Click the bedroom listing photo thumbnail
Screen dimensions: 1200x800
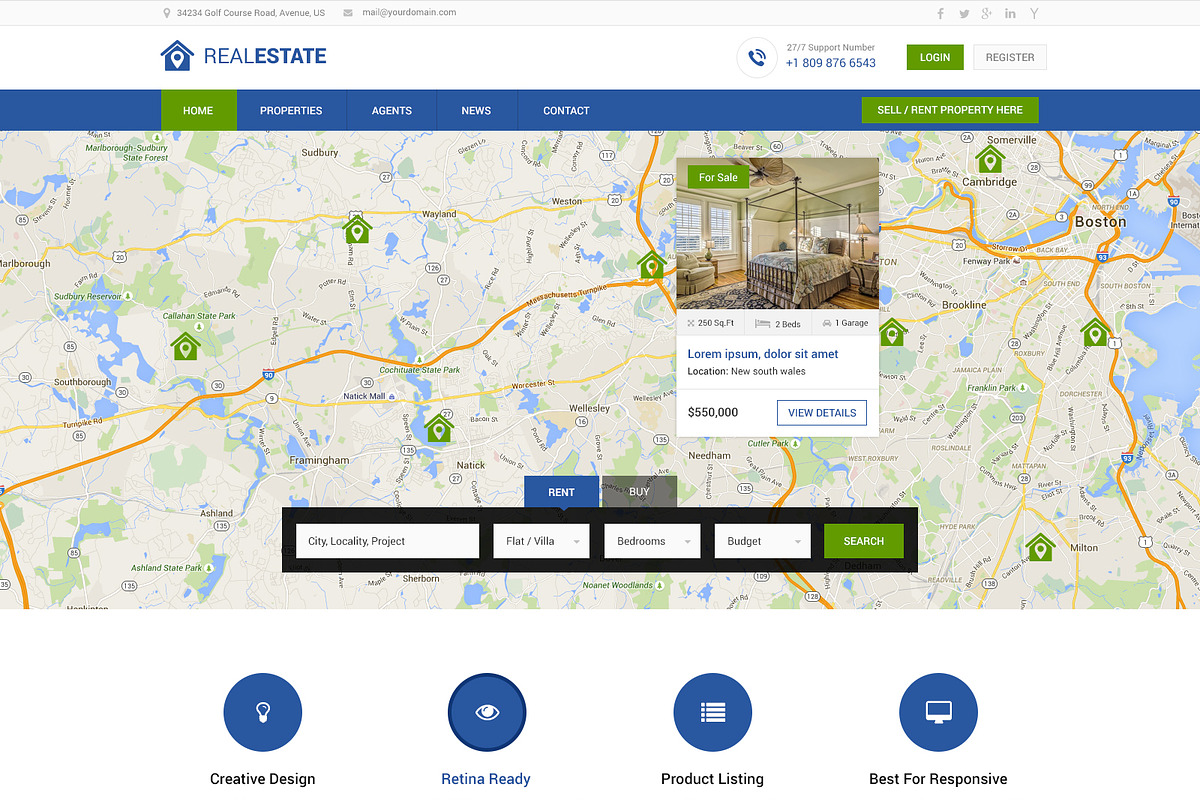coord(778,233)
